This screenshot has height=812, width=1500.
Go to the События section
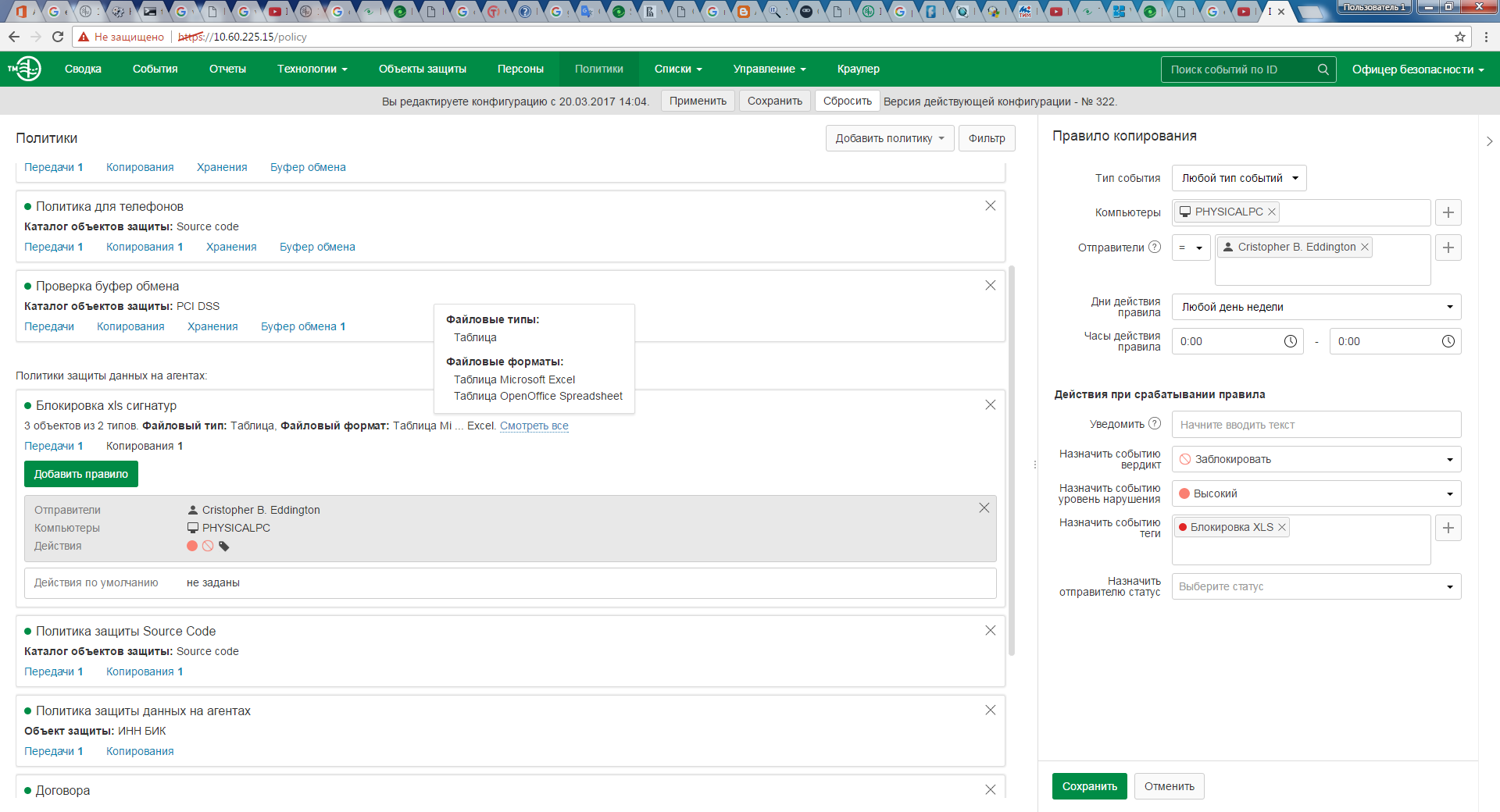pos(155,69)
